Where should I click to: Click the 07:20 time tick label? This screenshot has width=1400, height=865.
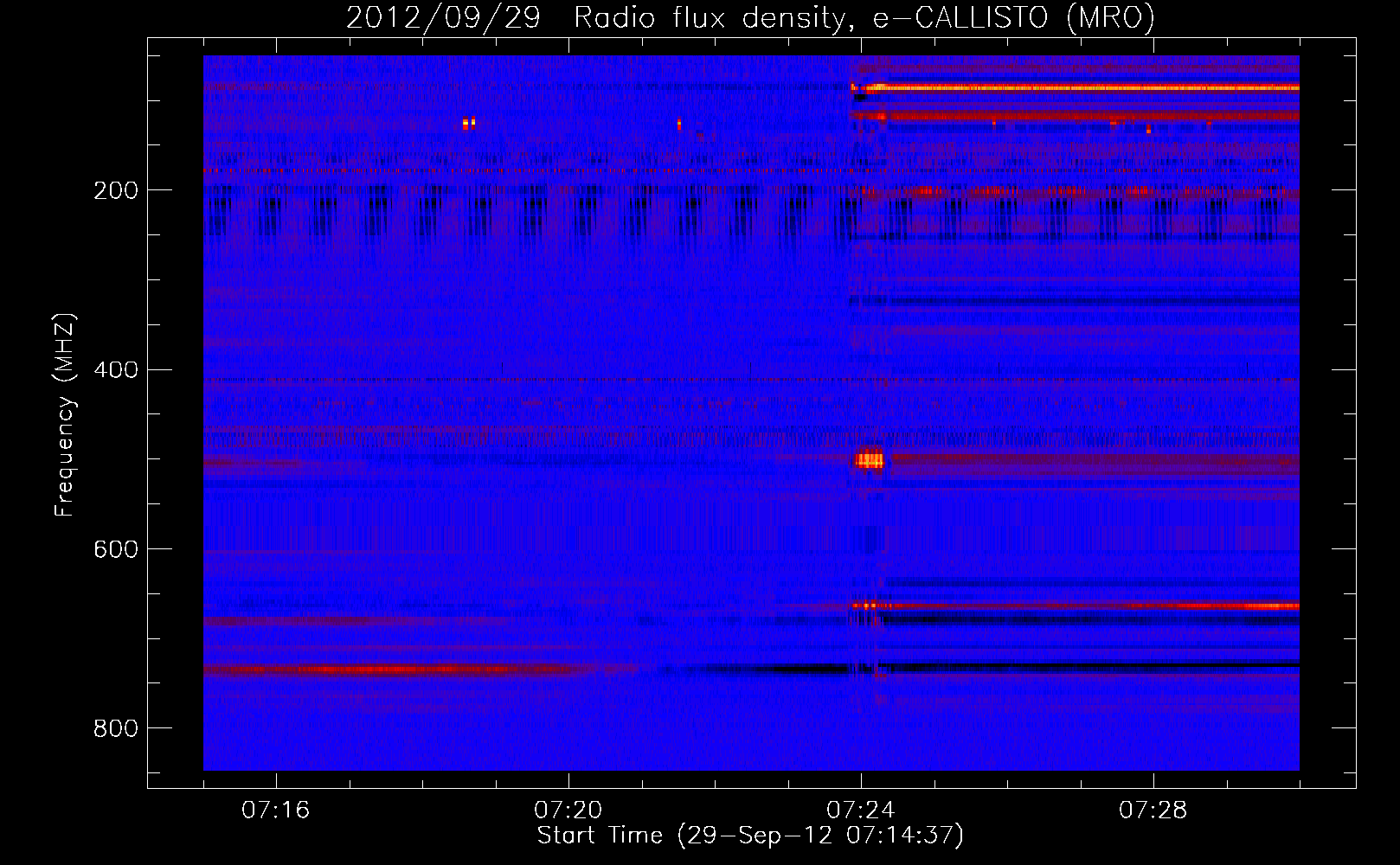click(x=568, y=811)
